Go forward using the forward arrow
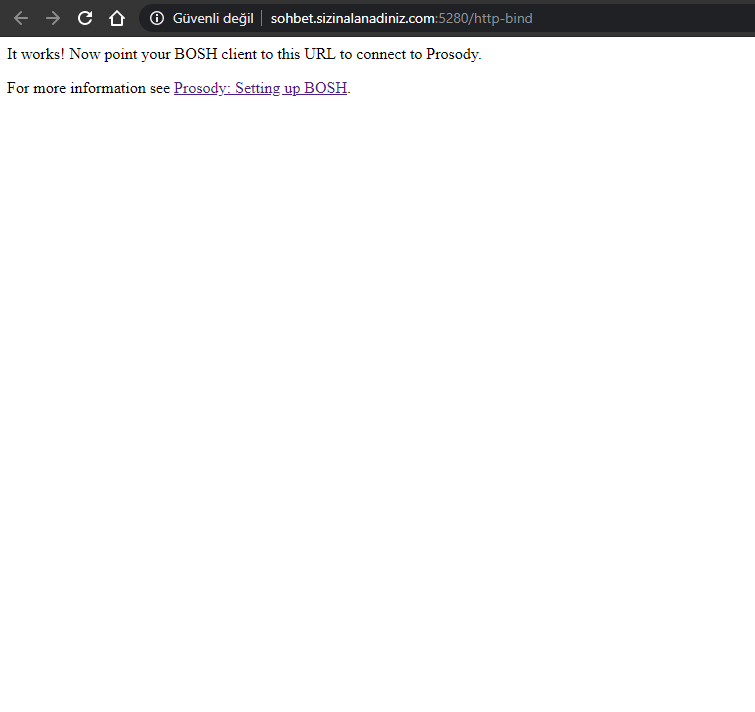Image resolution: width=755 pixels, height=712 pixels. [53, 18]
